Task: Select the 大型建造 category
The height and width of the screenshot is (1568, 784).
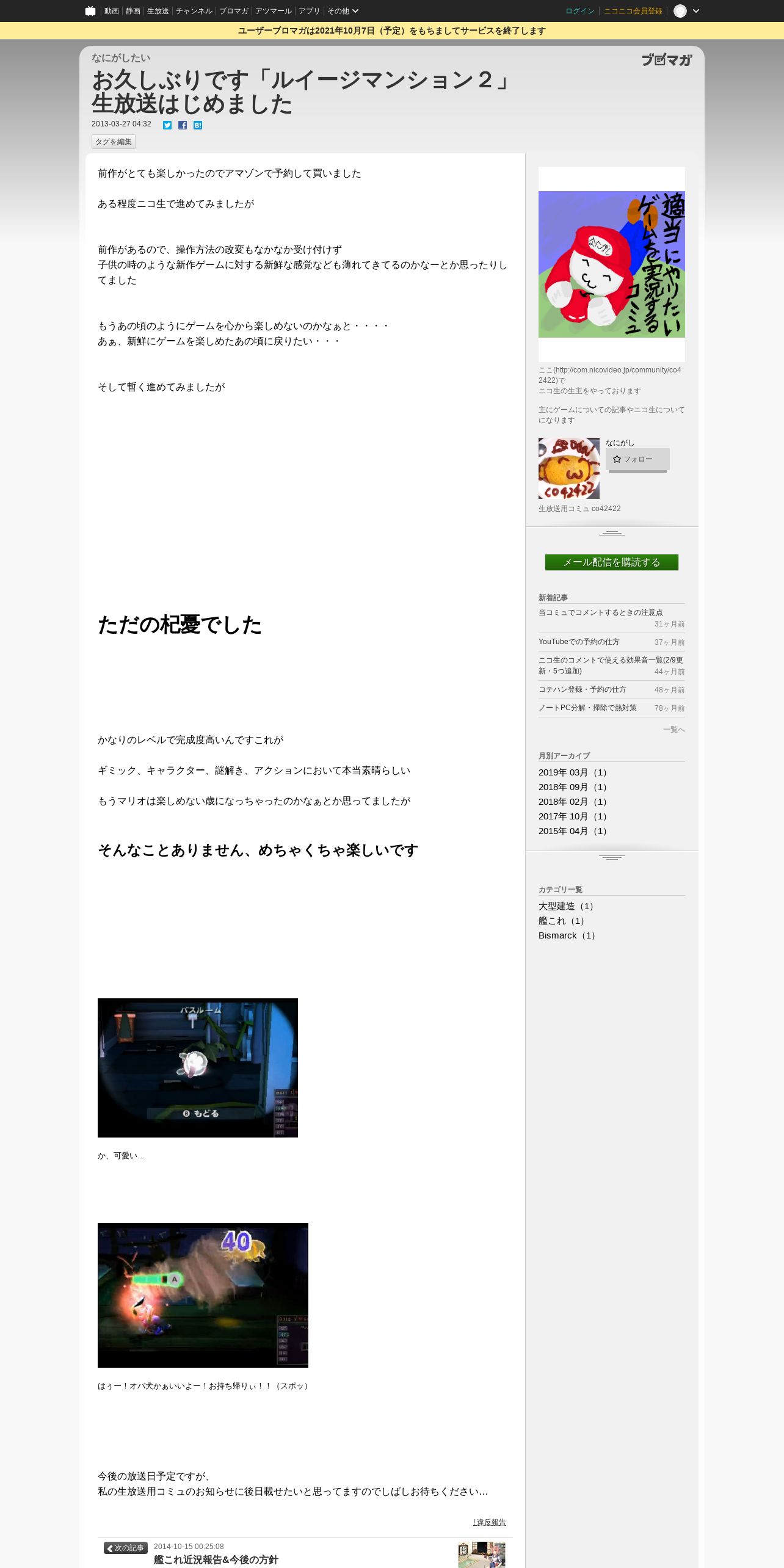Action: tap(568, 906)
